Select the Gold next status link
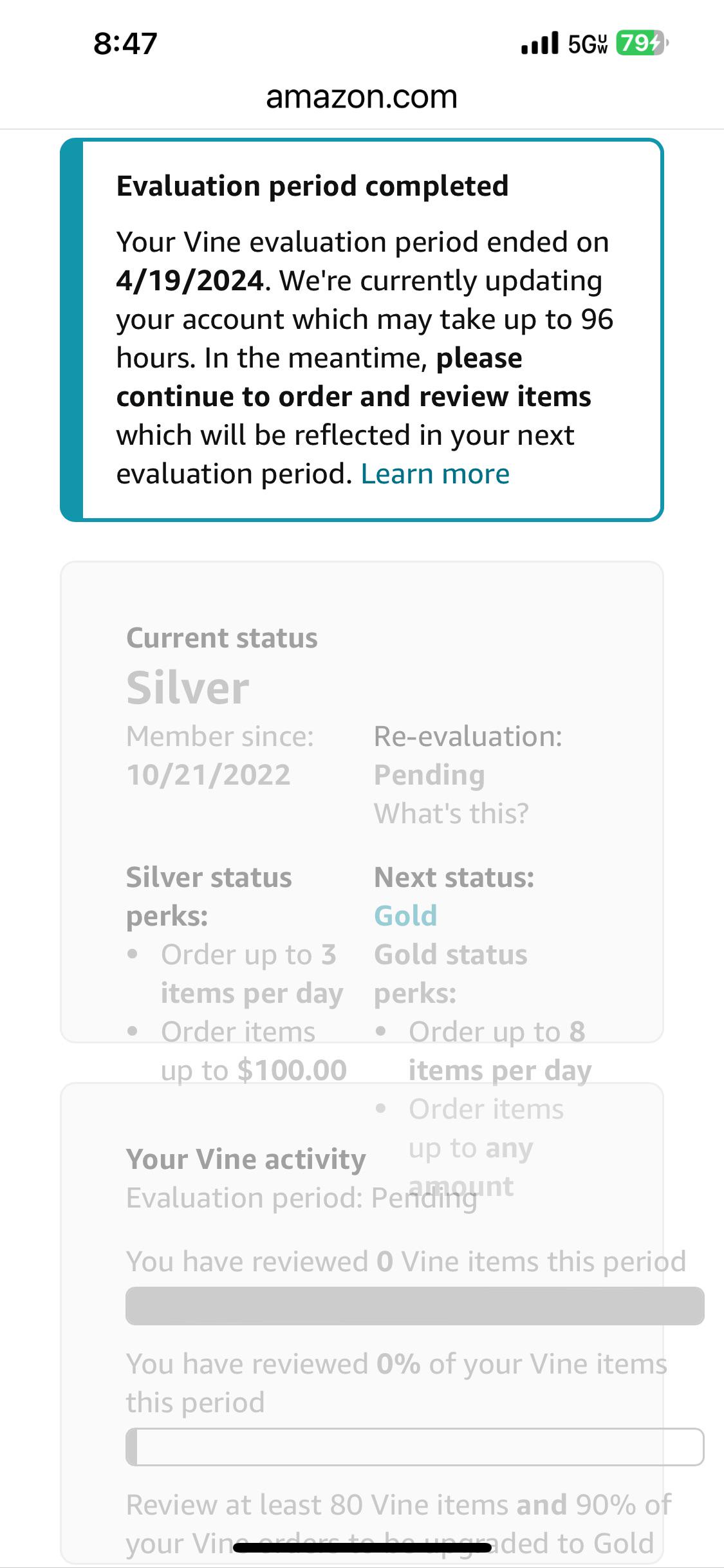The width and height of the screenshot is (724, 1568). tap(405, 915)
